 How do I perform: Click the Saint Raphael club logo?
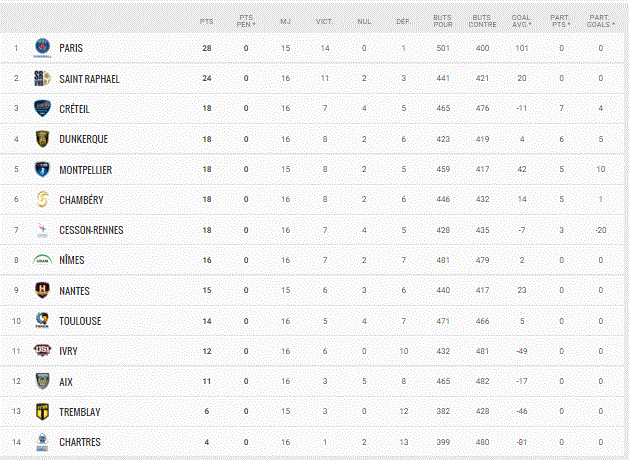[43, 78]
